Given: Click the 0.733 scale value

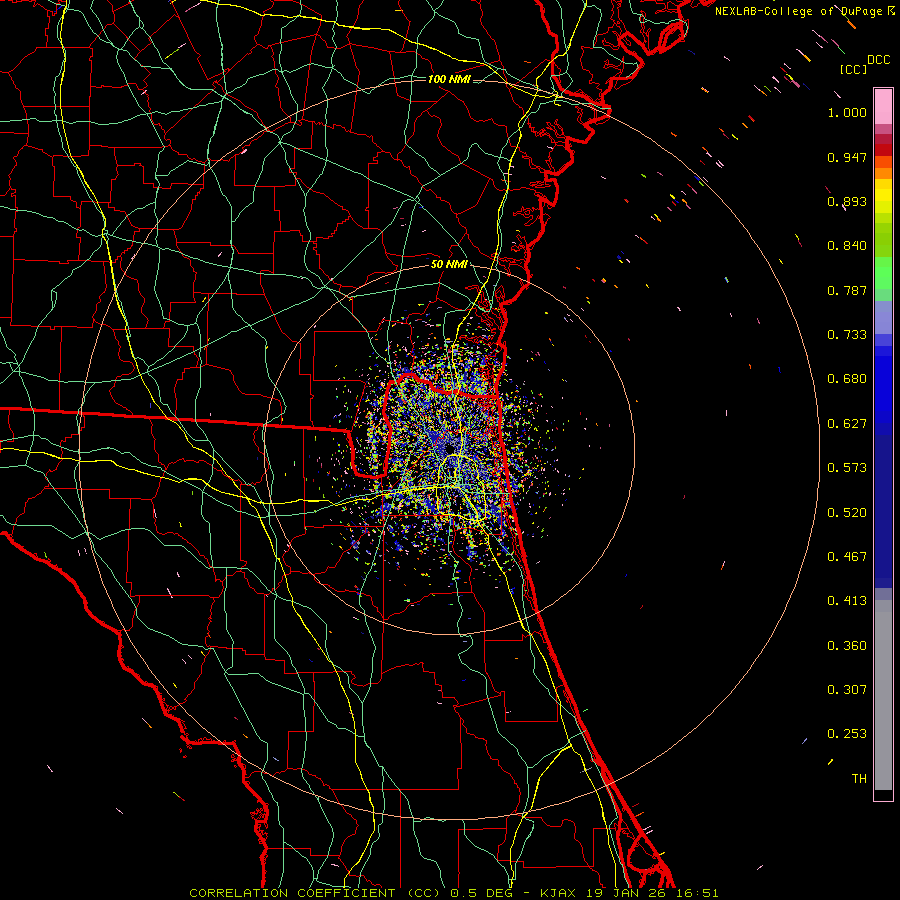Looking at the screenshot, I should pos(847,335).
